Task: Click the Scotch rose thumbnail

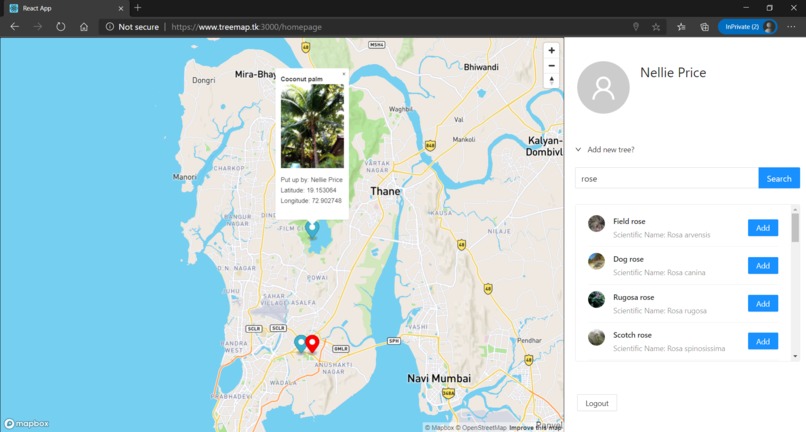Action: 596,337
